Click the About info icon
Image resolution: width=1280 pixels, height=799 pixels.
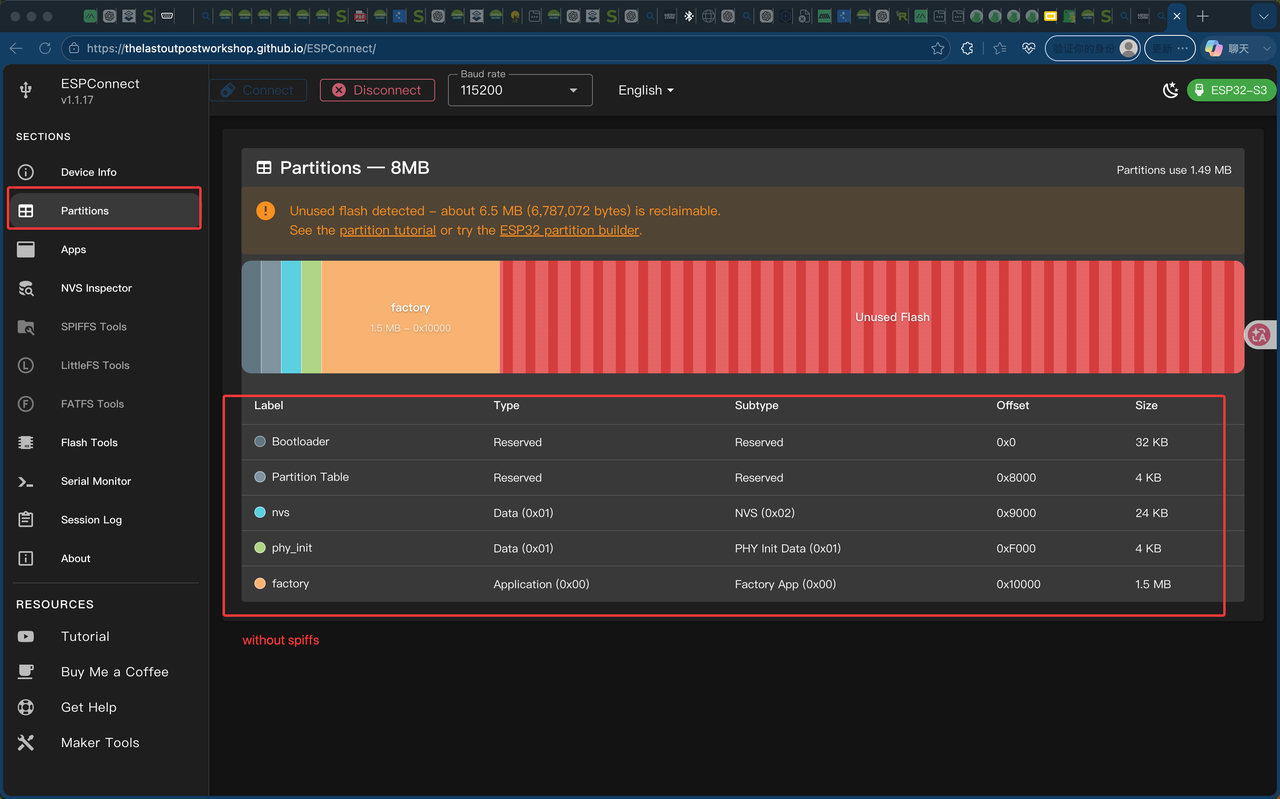pos(26,558)
